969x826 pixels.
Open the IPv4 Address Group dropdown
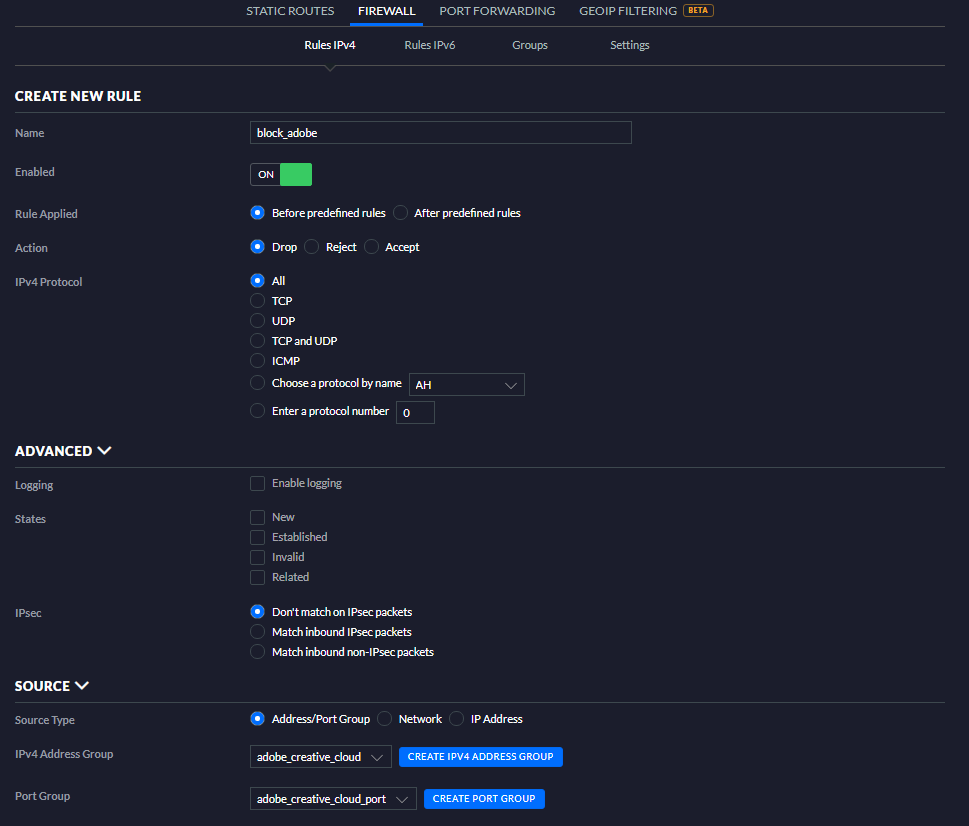coord(320,757)
